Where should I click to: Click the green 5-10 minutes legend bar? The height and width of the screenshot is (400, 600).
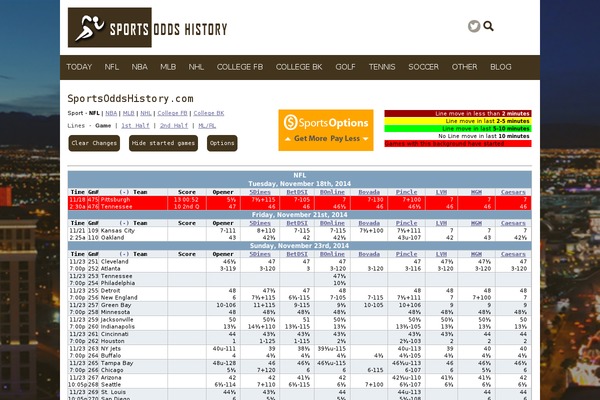(458, 129)
